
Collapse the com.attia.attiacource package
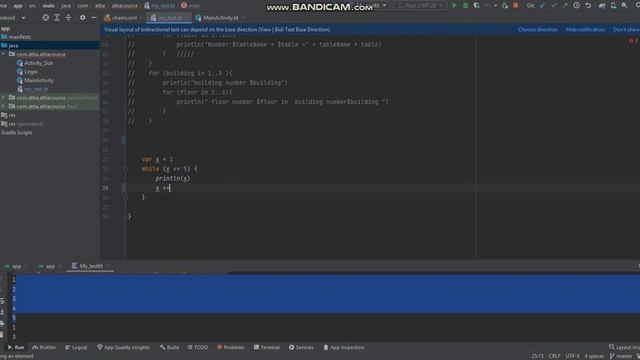coord(3,54)
